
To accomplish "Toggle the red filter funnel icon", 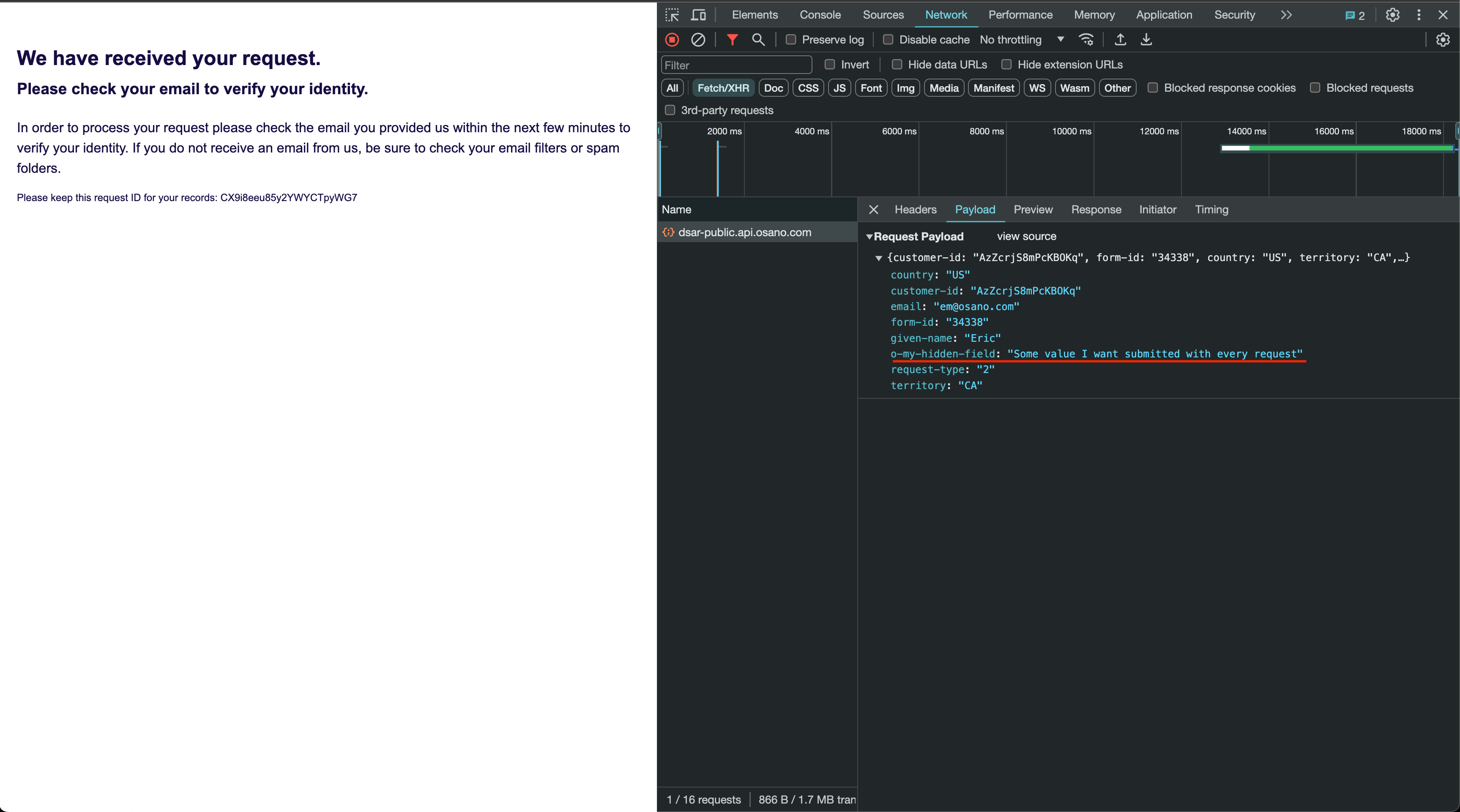I will (x=732, y=40).
